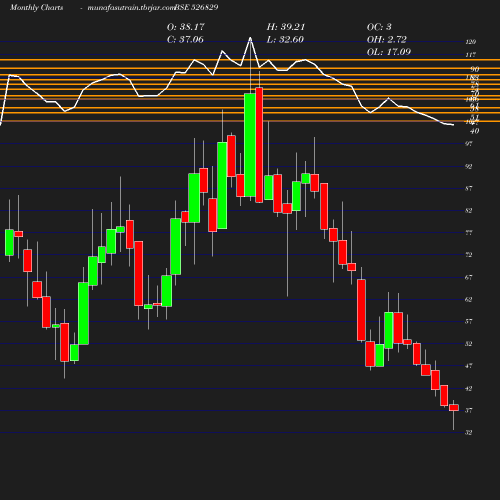
Task: Click the 77 price axis label
Action: point(469,233)
